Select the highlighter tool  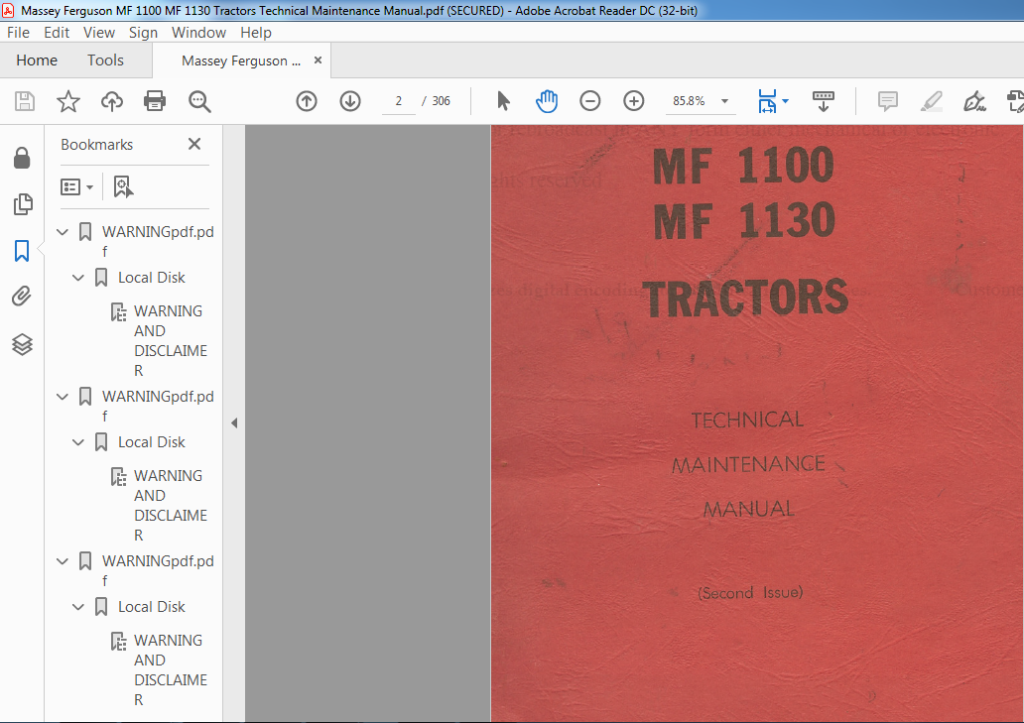pyautogui.click(x=931, y=101)
